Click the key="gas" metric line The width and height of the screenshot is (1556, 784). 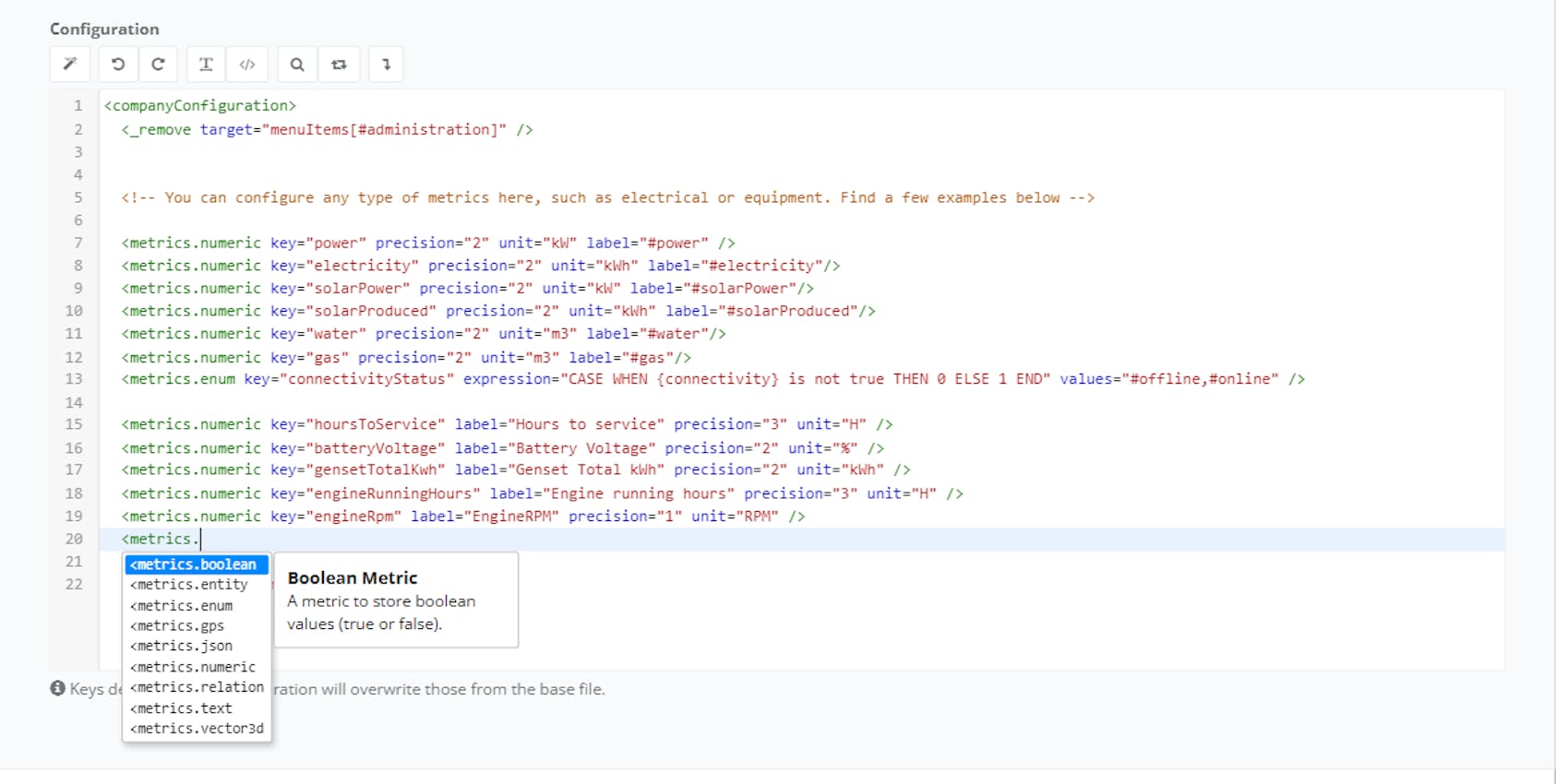[406, 357]
